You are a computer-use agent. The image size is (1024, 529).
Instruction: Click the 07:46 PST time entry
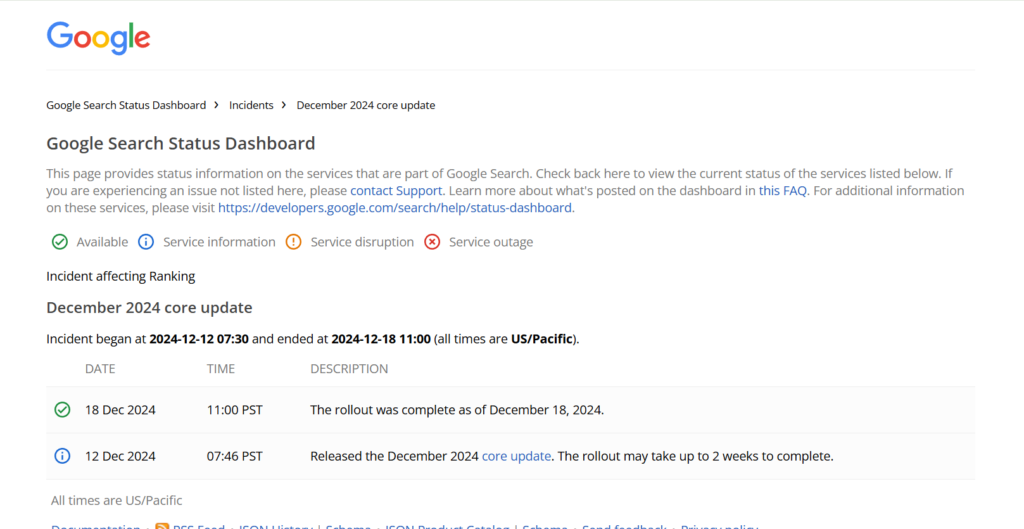click(x=234, y=456)
